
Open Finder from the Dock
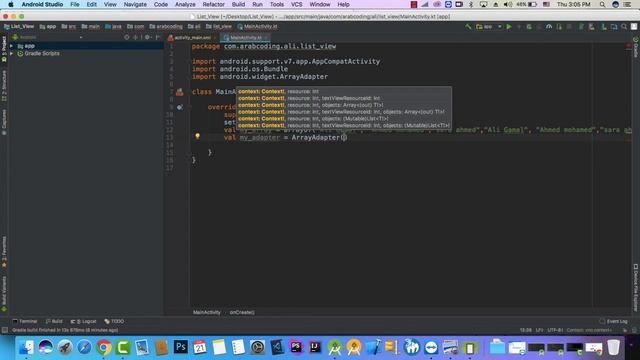click(26, 347)
